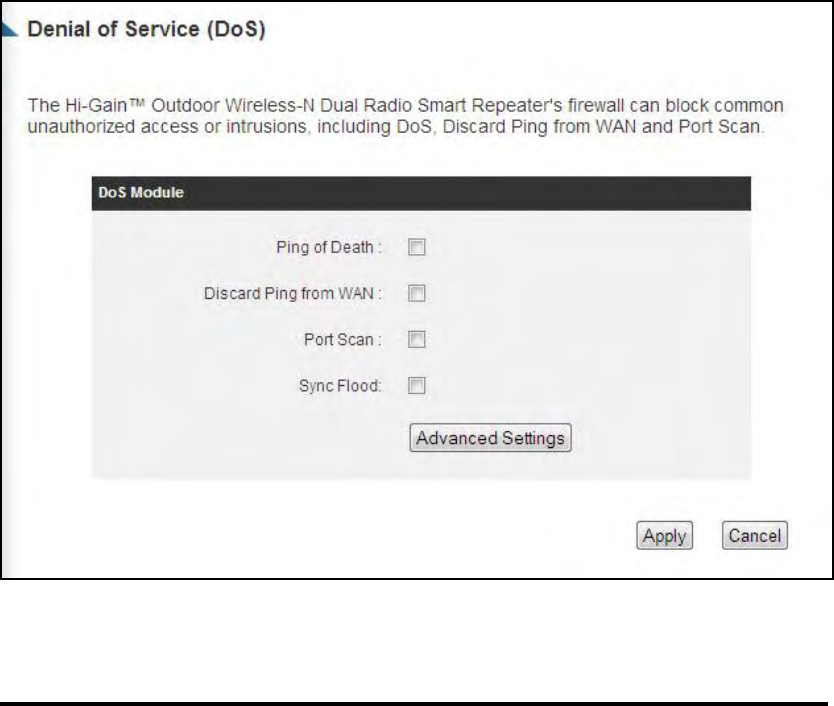Click the Apply button

tap(664, 535)
